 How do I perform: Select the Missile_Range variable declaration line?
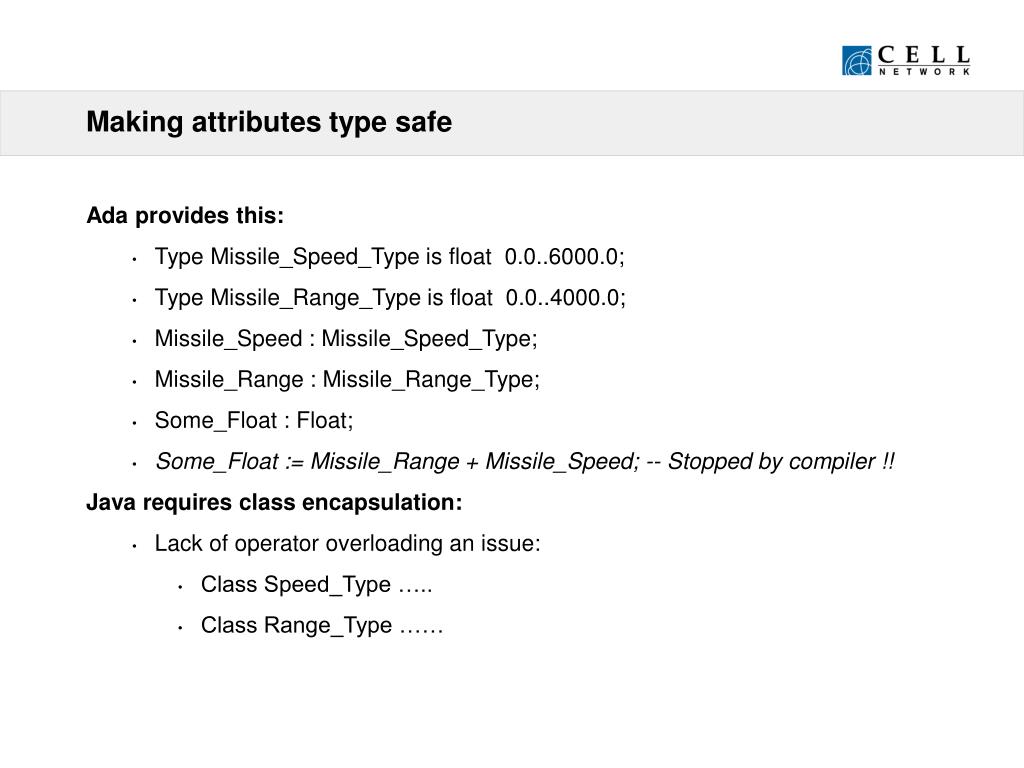click(347, 379)
